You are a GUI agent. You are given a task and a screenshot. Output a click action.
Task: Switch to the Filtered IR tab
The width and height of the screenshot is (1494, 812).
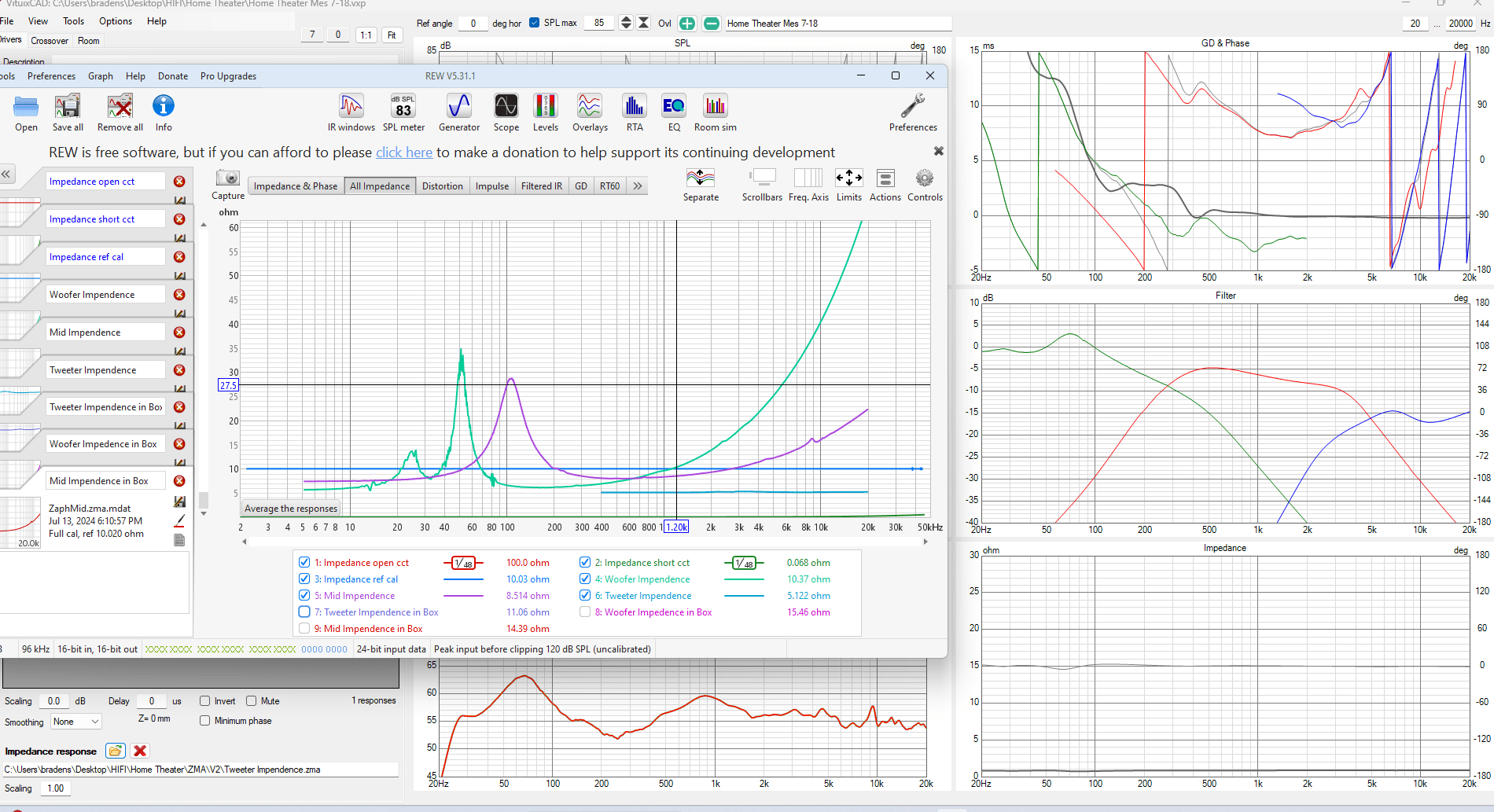click(x=542, y=186)
